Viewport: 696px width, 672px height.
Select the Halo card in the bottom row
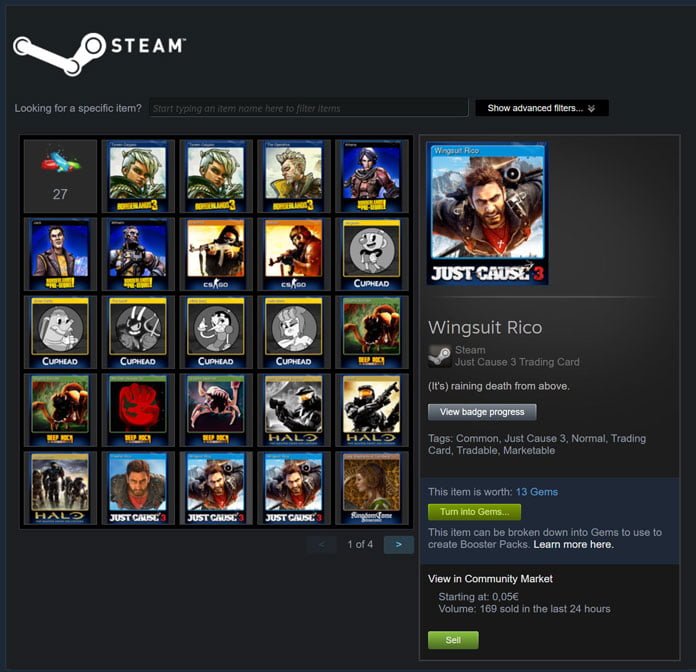pyautogui.click(x=60, y=488)
